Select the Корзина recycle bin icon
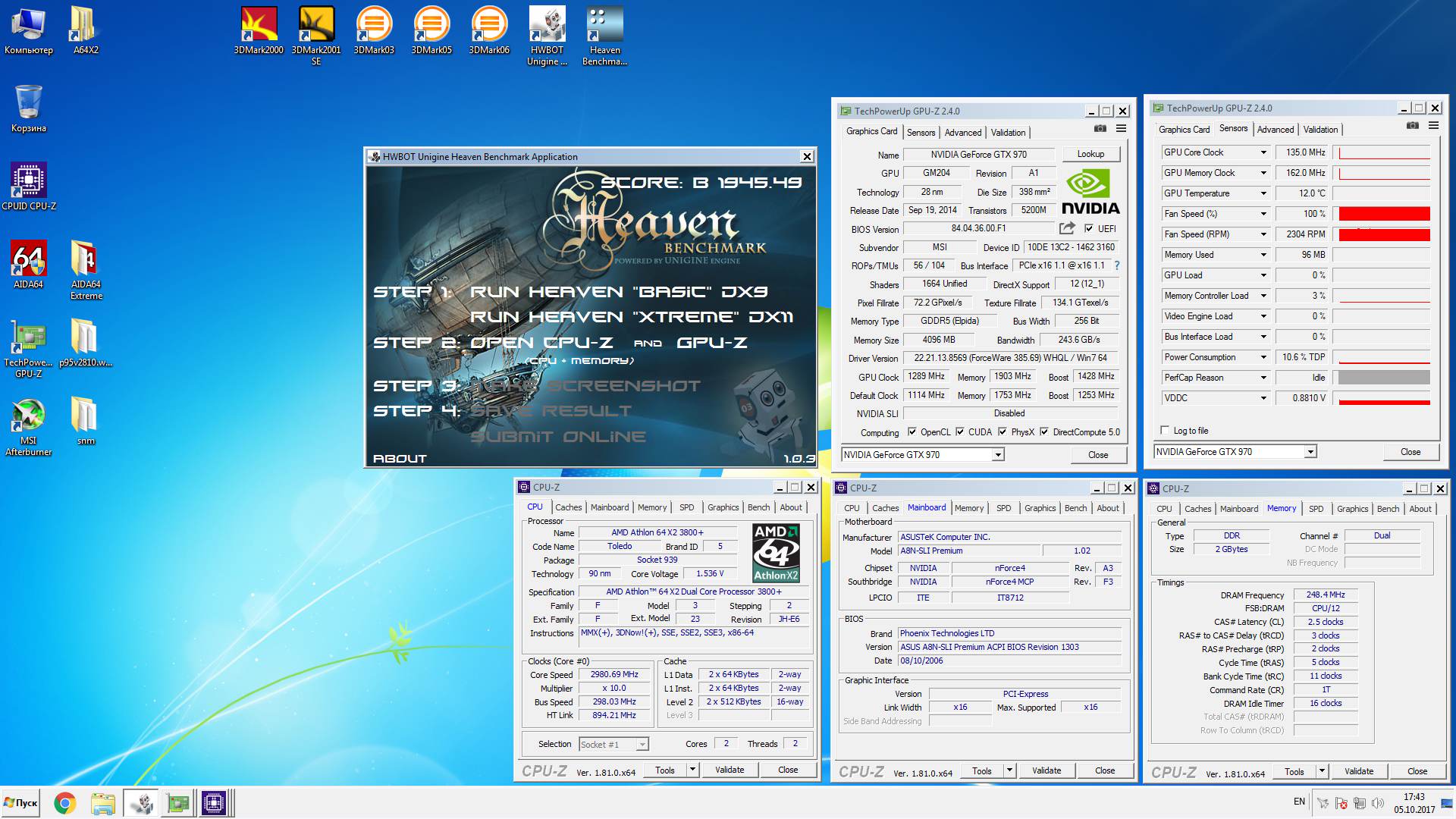This screenshot has height=819, width=1456. pyautogui.click(x=29, y=108)
